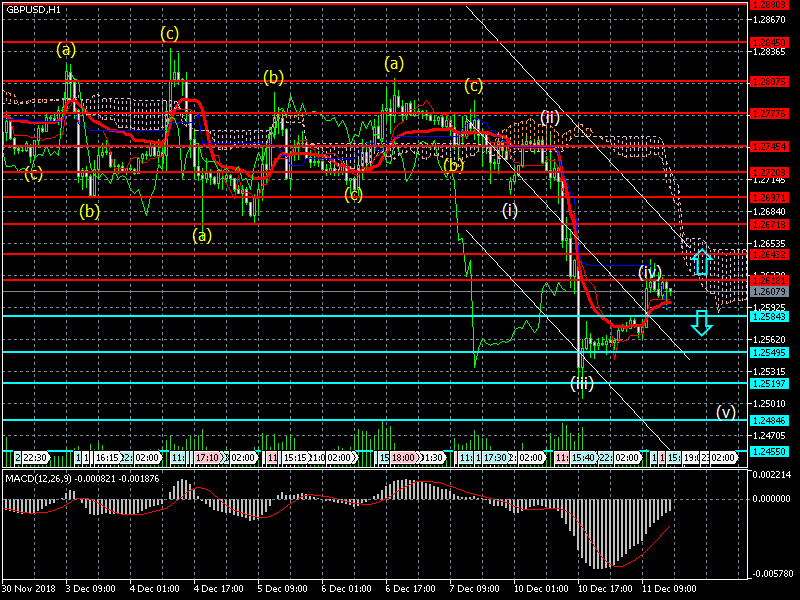
Task: Click the 6 Dec 17:00 time label
Action: pyautogui.click(x=411, y=589)
